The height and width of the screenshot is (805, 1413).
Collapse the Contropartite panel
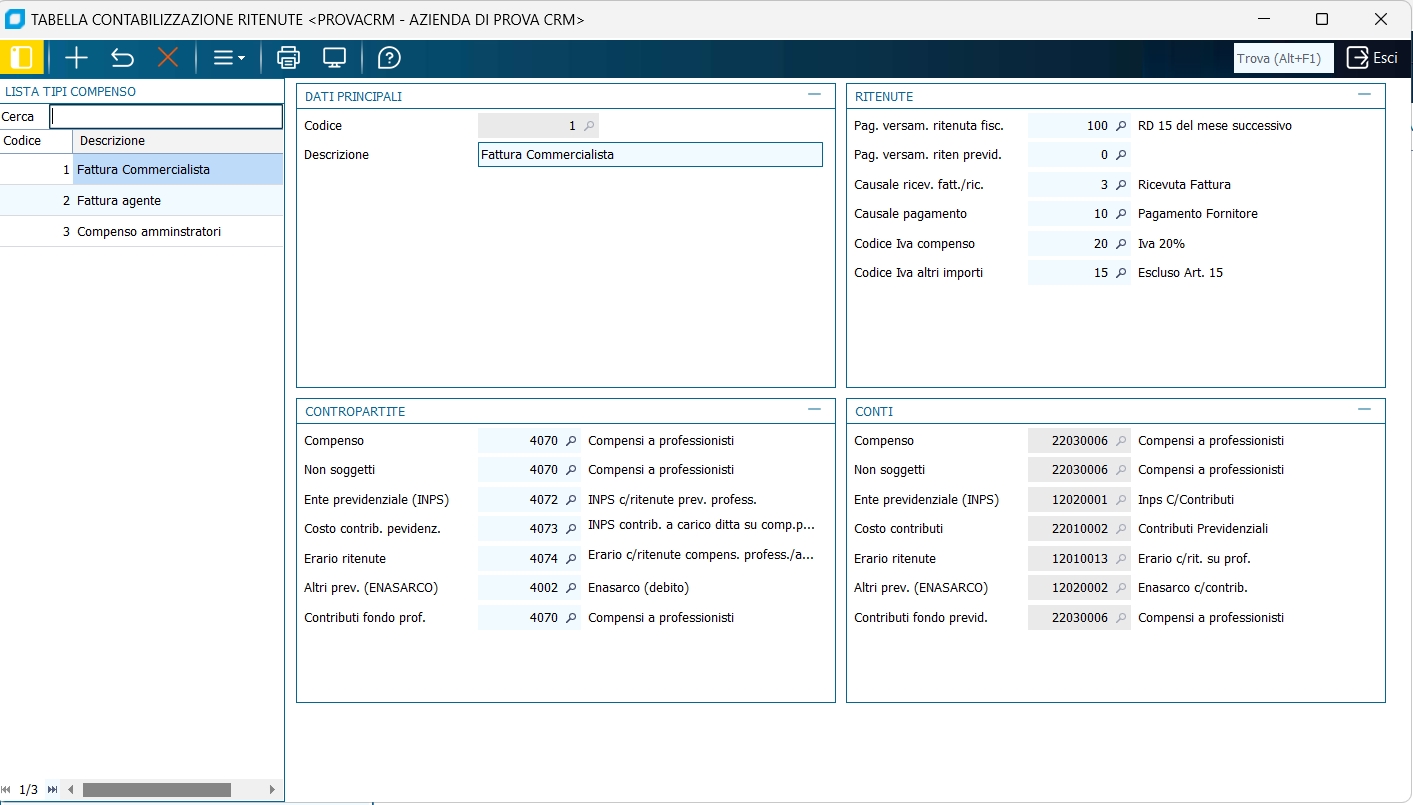[x=814, y=410]
